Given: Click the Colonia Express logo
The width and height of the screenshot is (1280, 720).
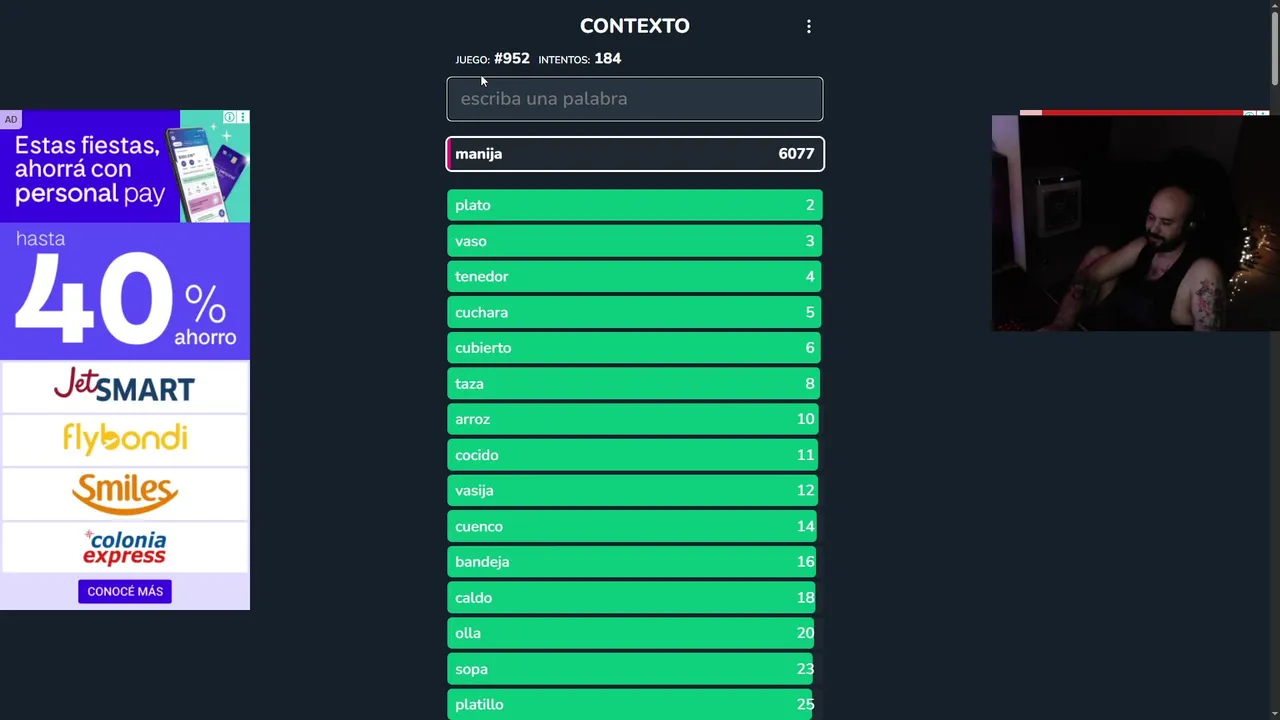Looking at the screenshot, I should [124, 548].
